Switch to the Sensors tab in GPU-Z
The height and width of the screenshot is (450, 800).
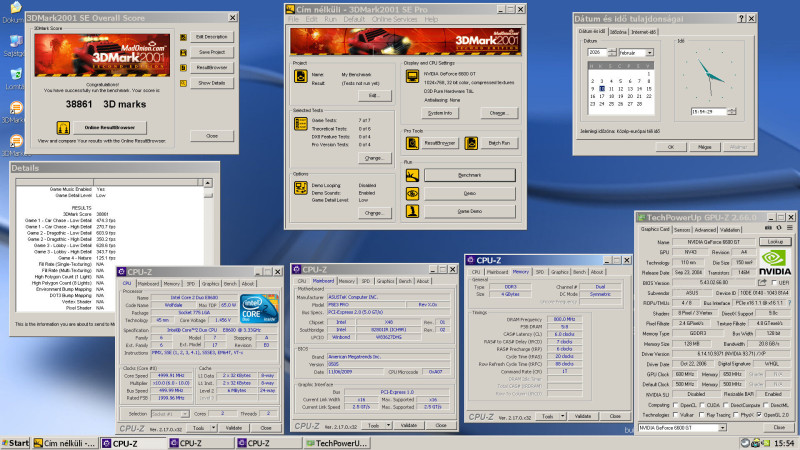click(x=680, y=229)
